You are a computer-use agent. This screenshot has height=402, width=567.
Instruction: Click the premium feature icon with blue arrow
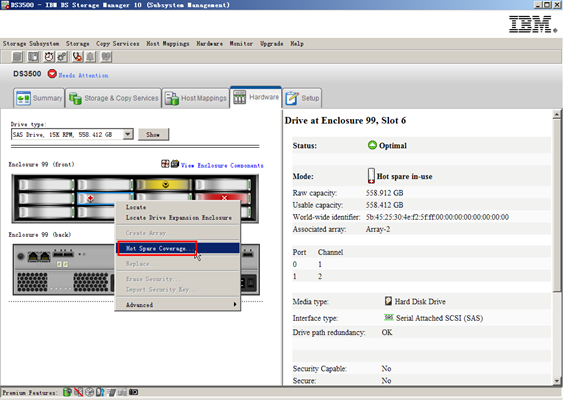pyautogui.click(x=100, y=392)
